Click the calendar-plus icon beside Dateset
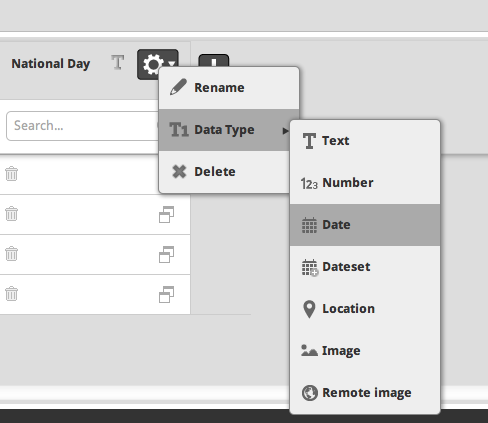 310,268
